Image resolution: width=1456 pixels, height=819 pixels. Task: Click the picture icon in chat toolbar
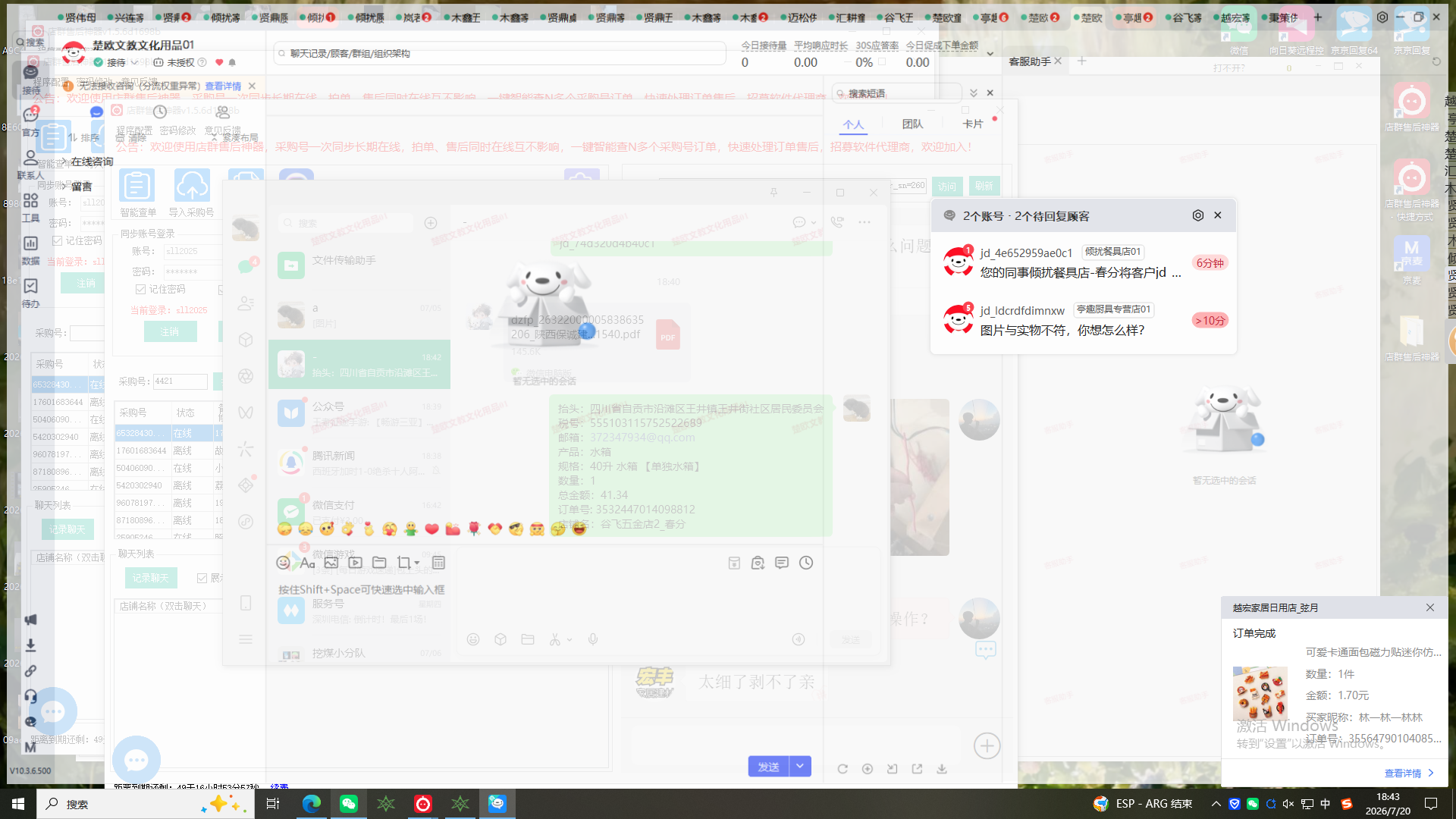pos(331,563)
